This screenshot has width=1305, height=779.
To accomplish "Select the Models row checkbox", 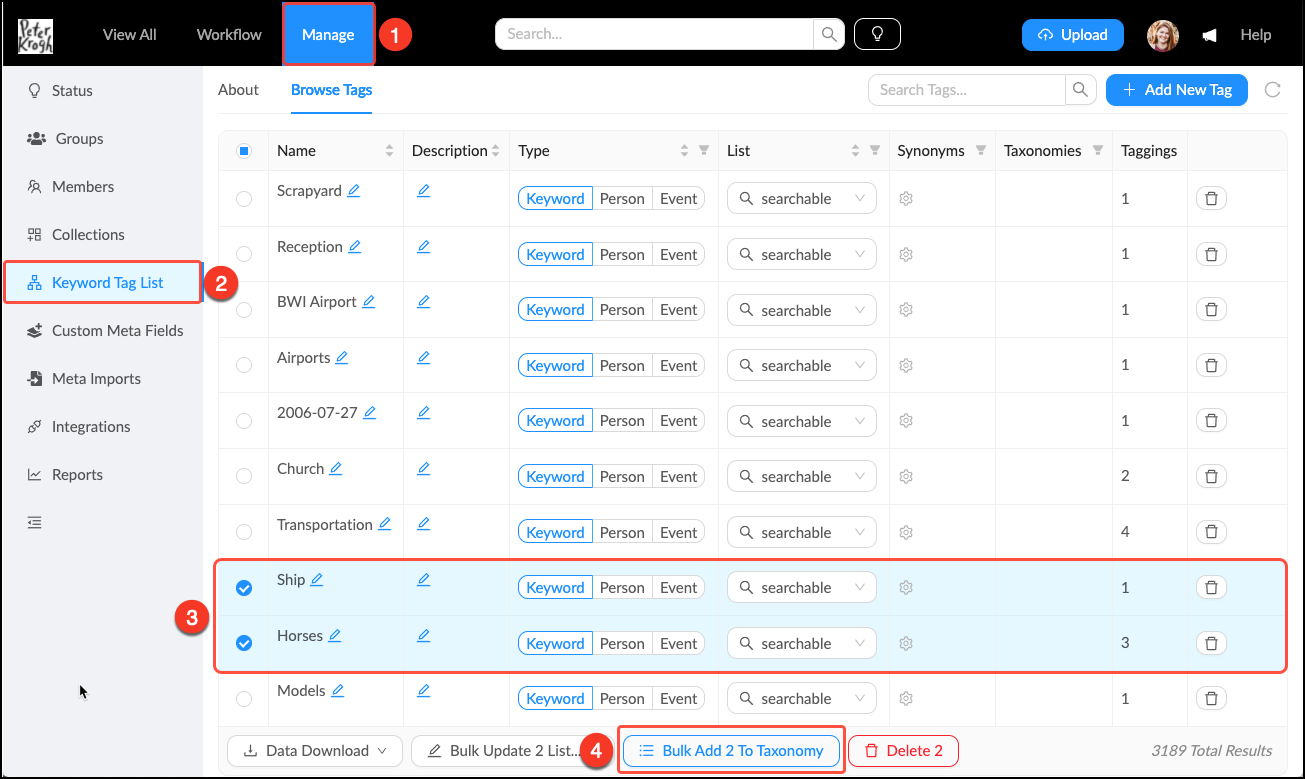I will (x=244, y=699).
